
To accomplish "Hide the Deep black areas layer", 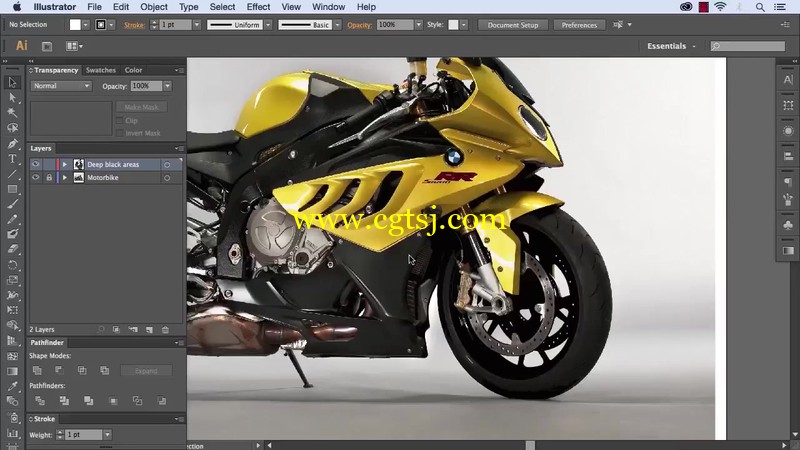I will point(35,164).
